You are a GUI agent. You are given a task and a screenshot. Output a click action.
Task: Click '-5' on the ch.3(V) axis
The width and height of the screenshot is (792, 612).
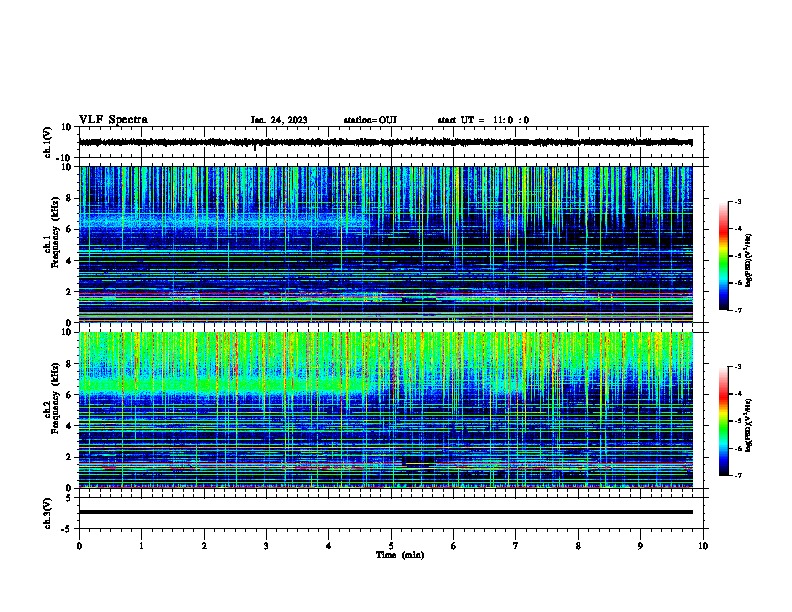(68, 529)
